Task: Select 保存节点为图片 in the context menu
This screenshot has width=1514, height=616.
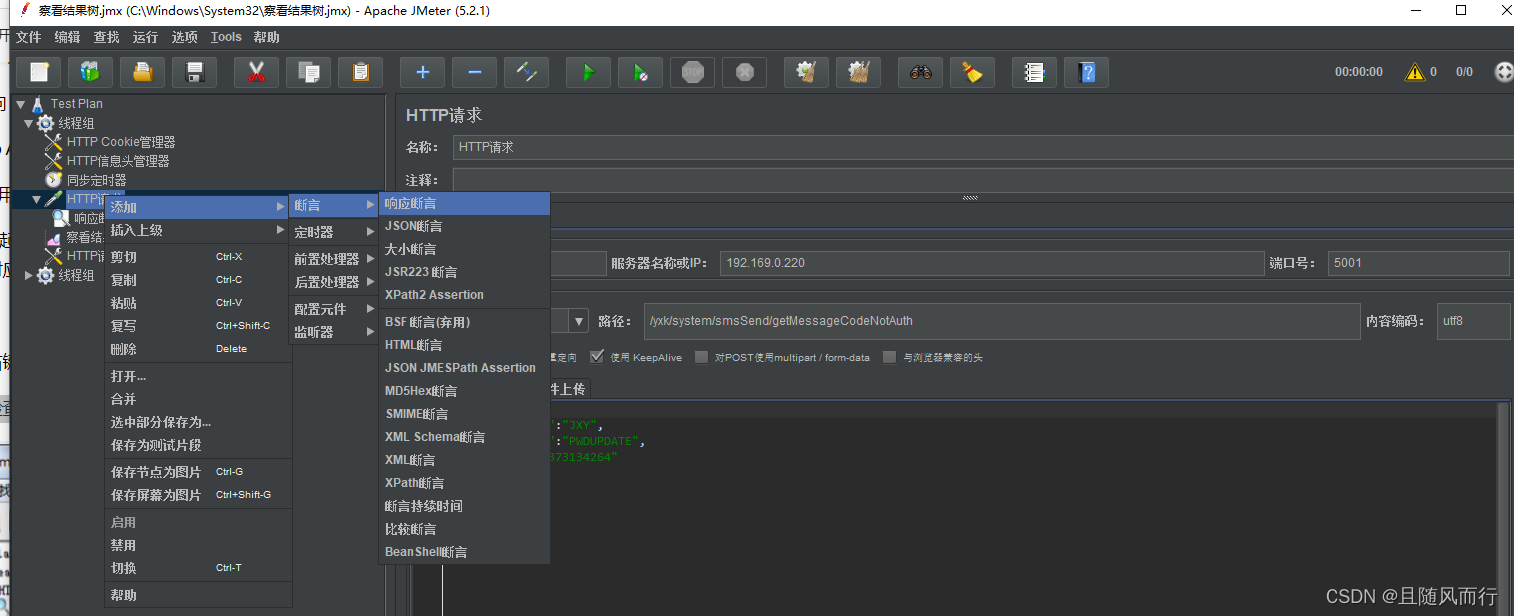Action: point(198,472)
